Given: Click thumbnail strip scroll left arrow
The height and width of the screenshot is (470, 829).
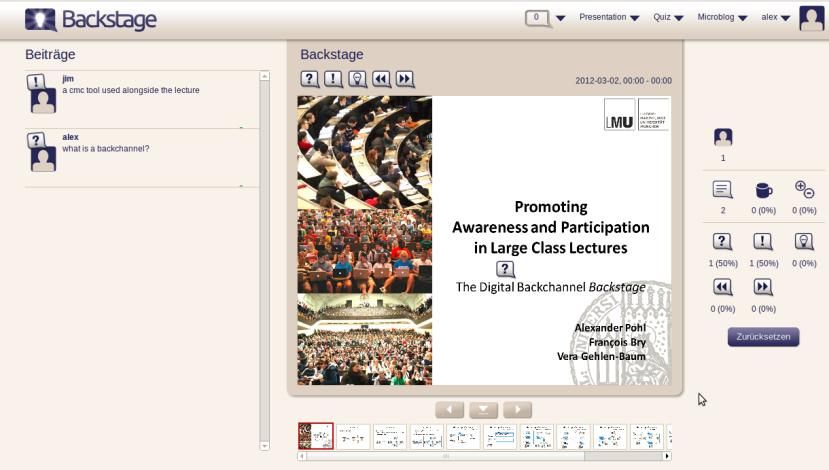Looking at the screenshot, I should click(302, 456).
